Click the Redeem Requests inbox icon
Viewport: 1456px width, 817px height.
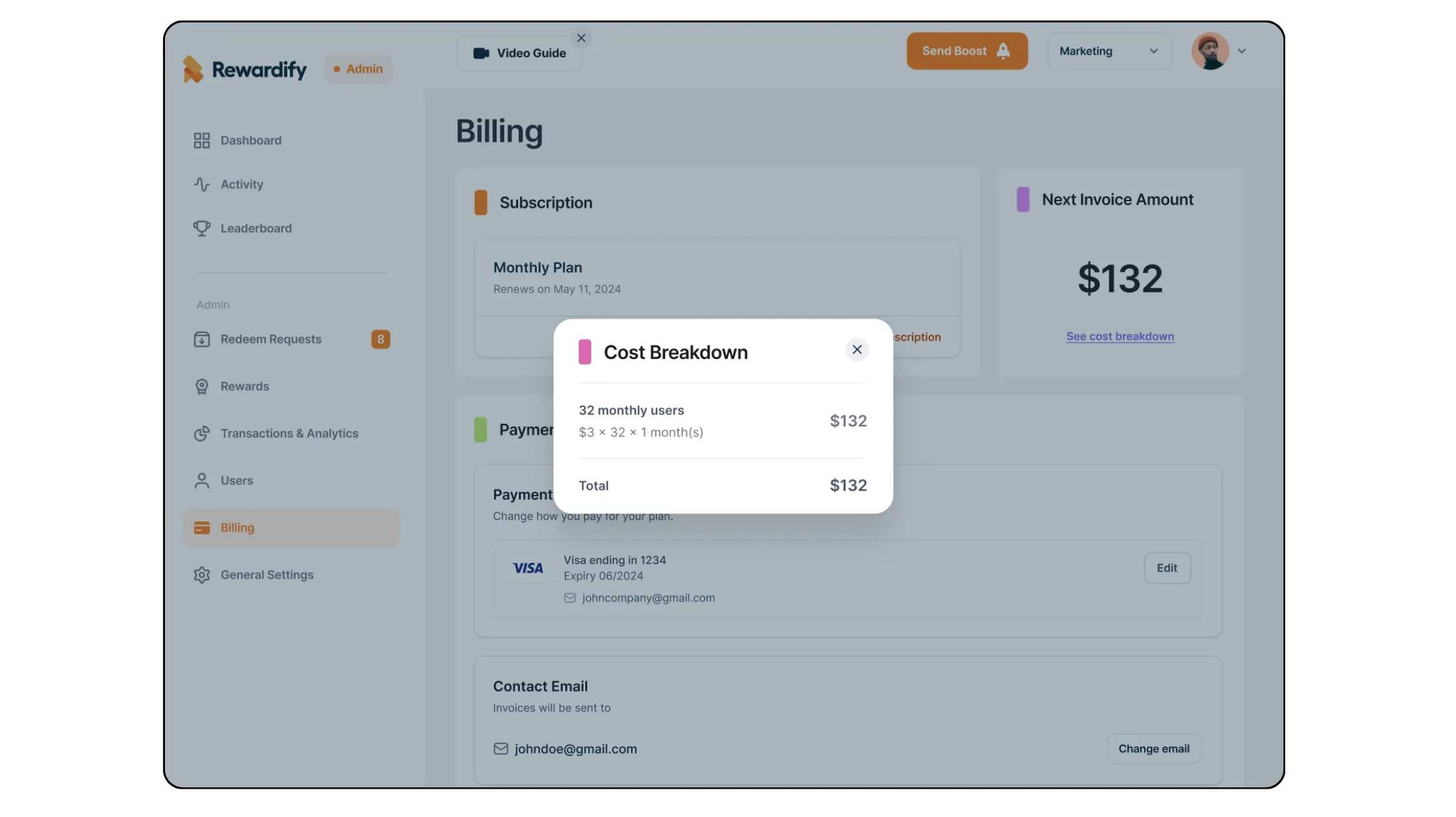point(201,339)
